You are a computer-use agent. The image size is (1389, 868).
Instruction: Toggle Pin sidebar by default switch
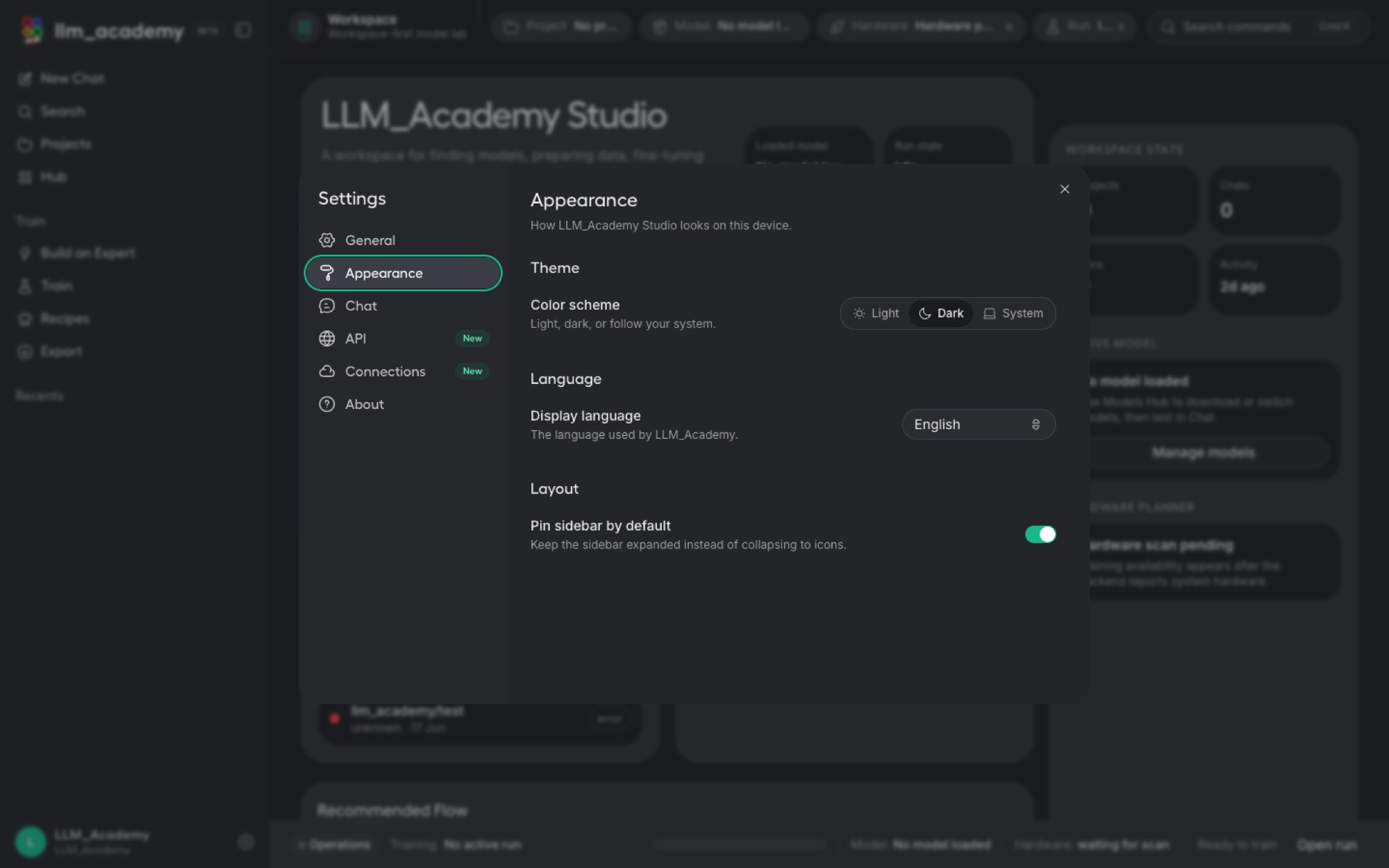pos(1040,534)
